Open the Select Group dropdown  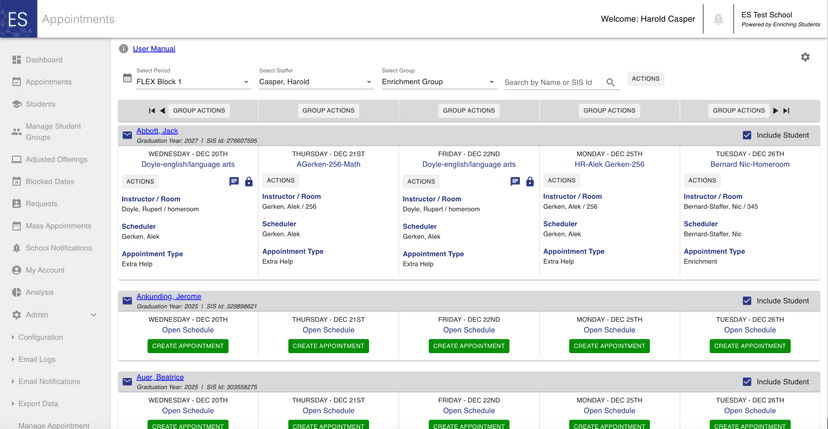tap(439, 82)
